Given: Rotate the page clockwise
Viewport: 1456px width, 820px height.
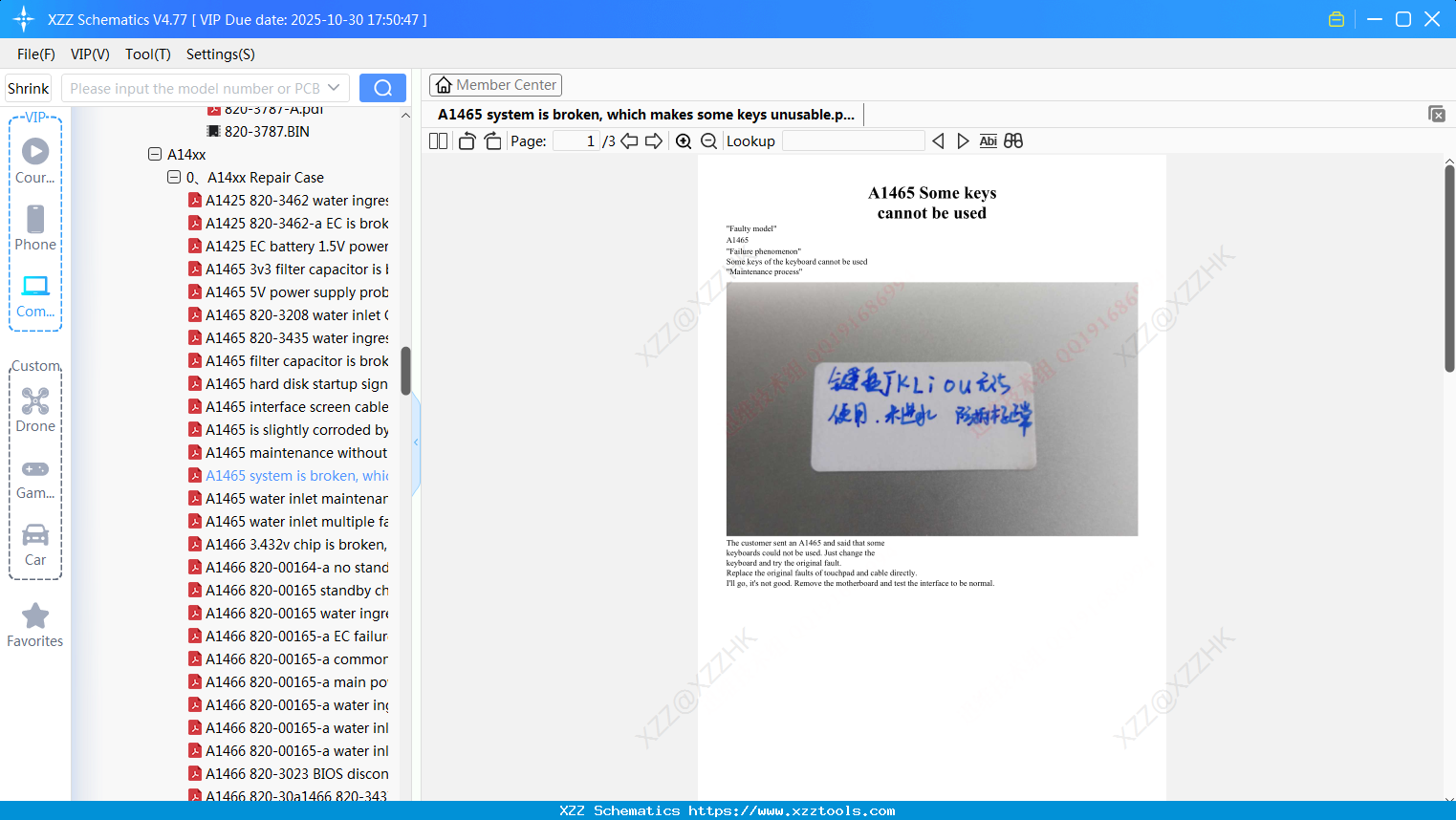Looking at the screenshot, I should pyautogui.click(x=492, y=141).
